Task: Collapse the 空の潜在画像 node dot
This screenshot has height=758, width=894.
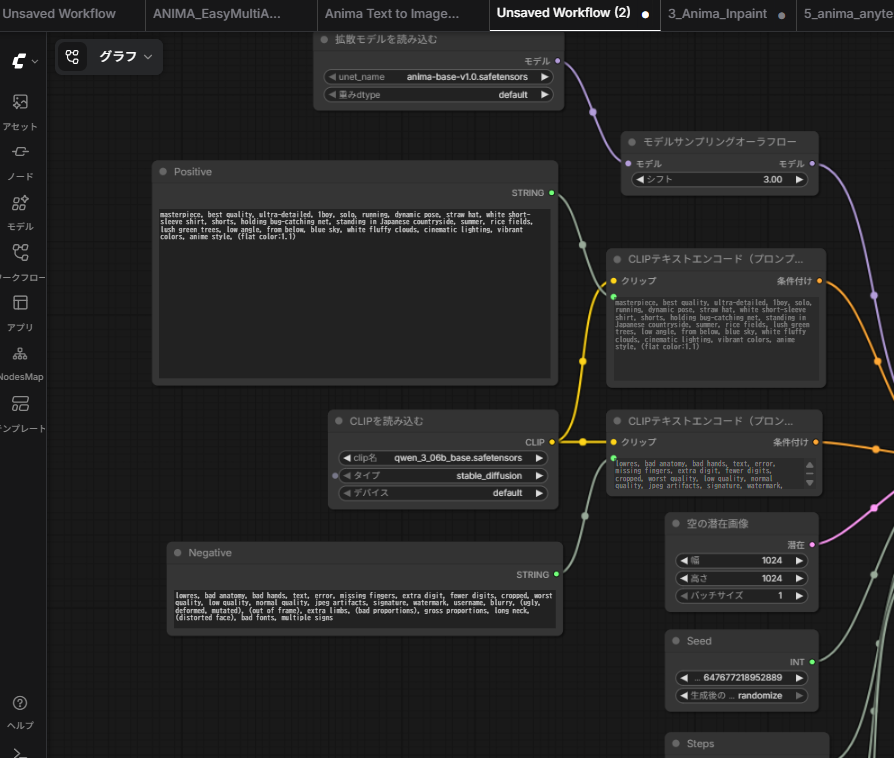Action: point(676,524)
